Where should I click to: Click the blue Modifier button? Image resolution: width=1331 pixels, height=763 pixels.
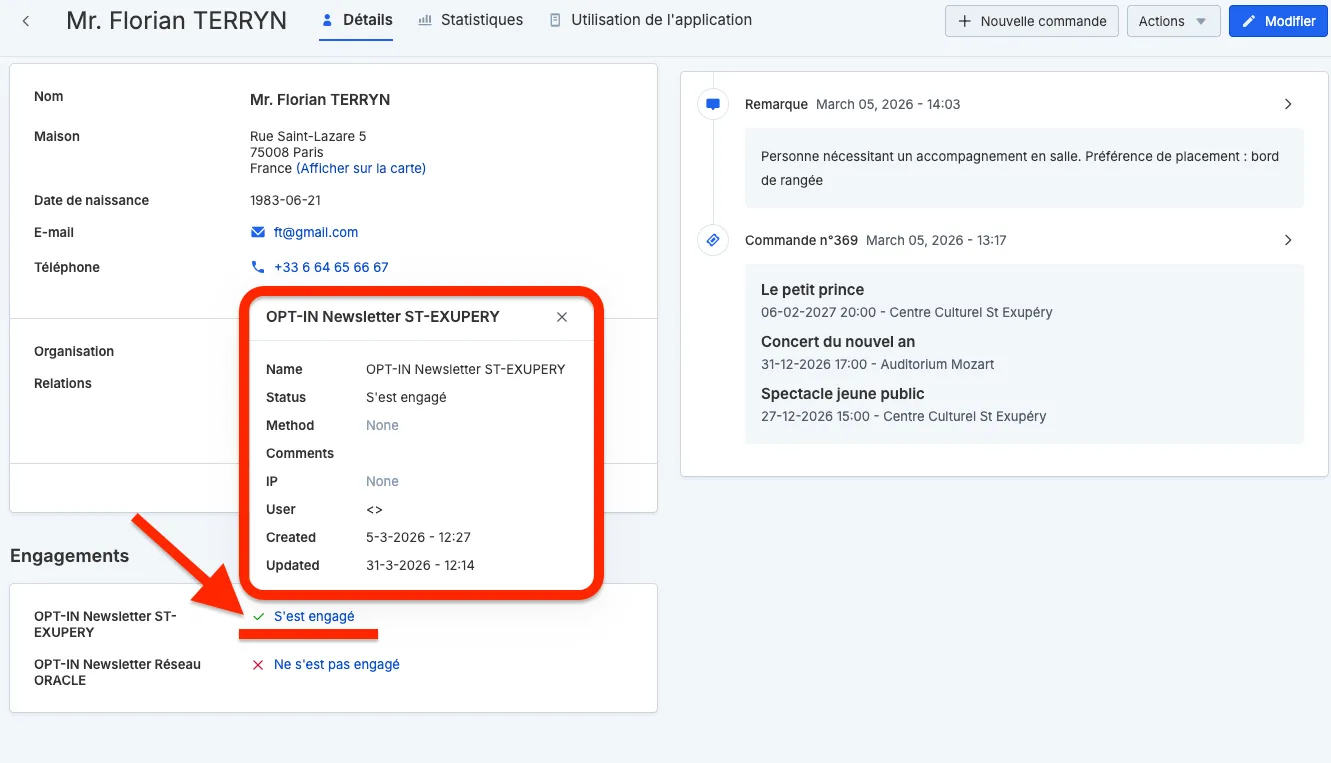(x=1279, y=21)
